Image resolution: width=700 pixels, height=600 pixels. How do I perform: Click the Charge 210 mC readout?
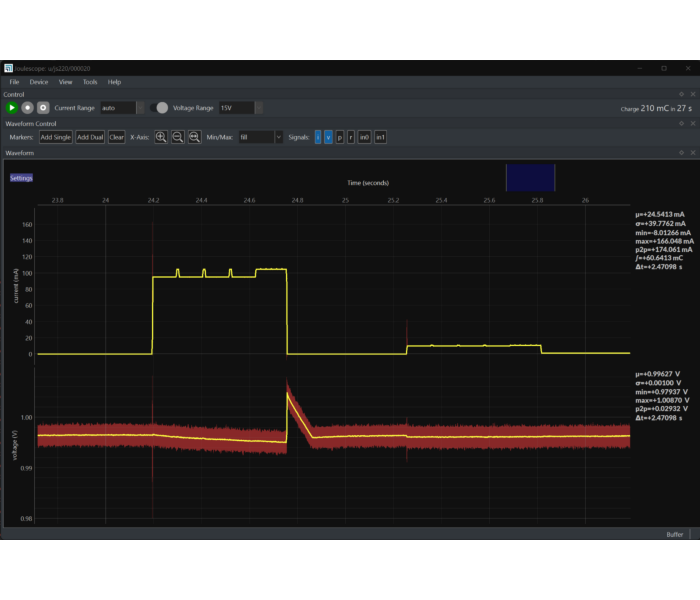tap(656, 108)
